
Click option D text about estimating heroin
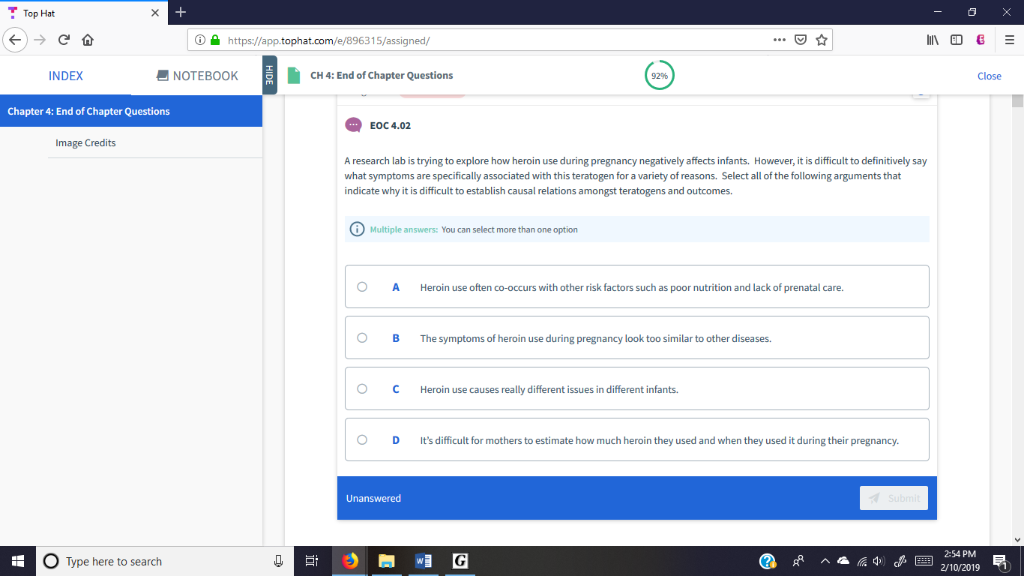(x=659, y=440)
